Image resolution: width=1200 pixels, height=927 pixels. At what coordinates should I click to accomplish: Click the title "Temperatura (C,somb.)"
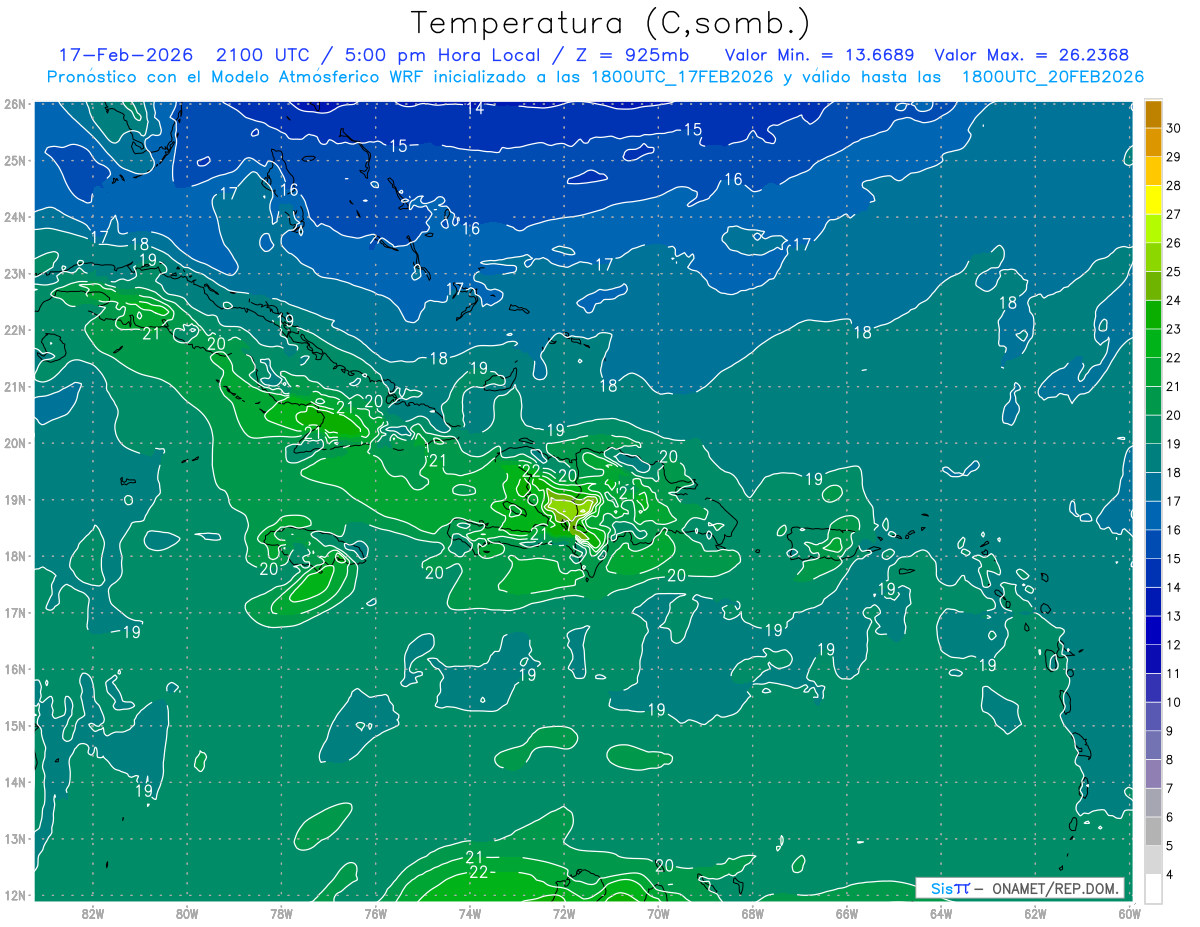(x=611, y=24)
